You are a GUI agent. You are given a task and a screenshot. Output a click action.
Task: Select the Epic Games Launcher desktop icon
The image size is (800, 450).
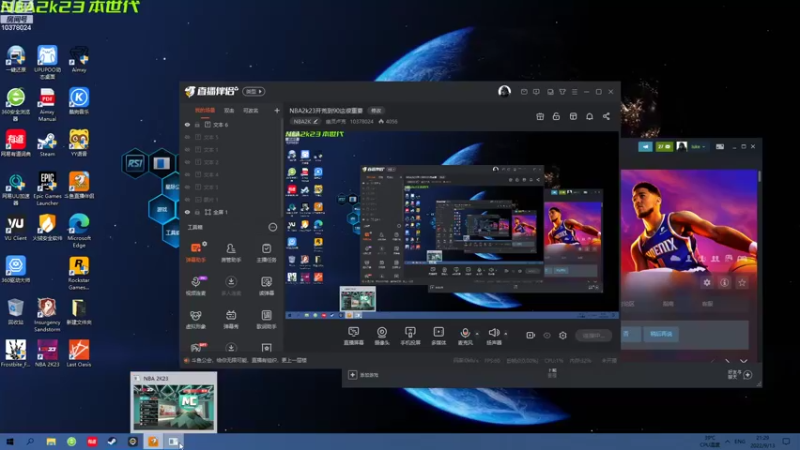[x=47, y=189]
